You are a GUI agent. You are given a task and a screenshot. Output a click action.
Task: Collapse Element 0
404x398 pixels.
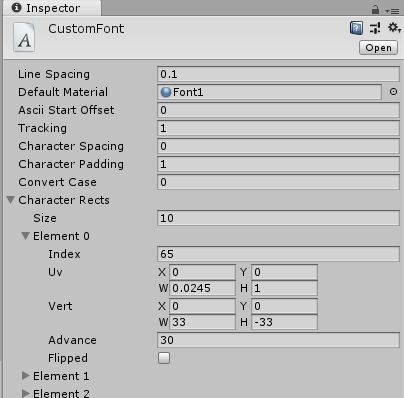click(x=25, y=236)
